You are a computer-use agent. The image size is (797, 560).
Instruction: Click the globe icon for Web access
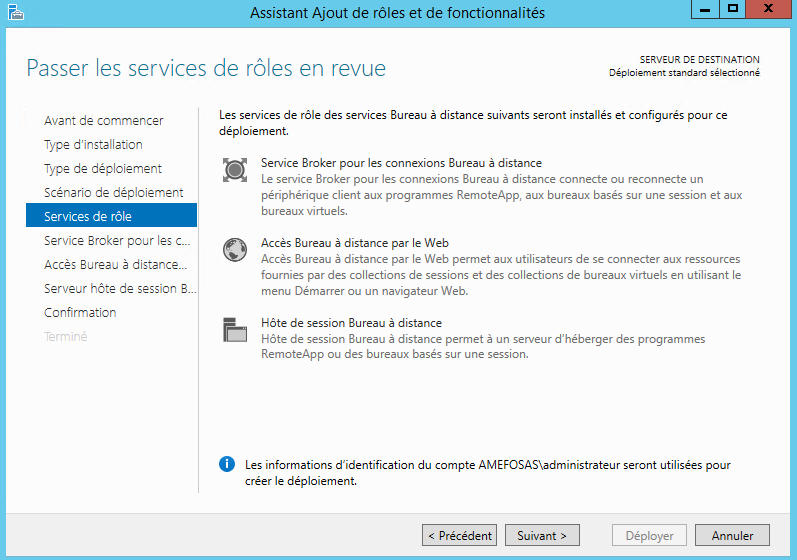(x=235, y=250)
